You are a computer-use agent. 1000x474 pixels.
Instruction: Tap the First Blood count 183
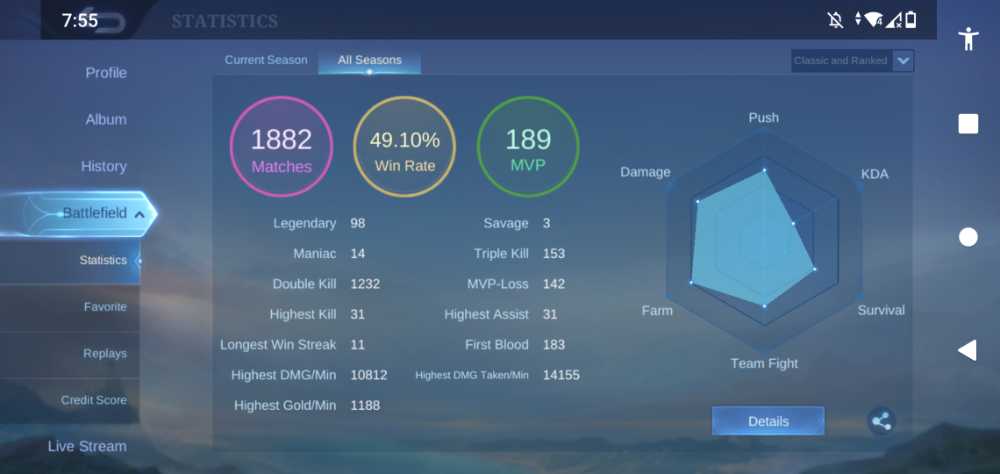point(554,344)
